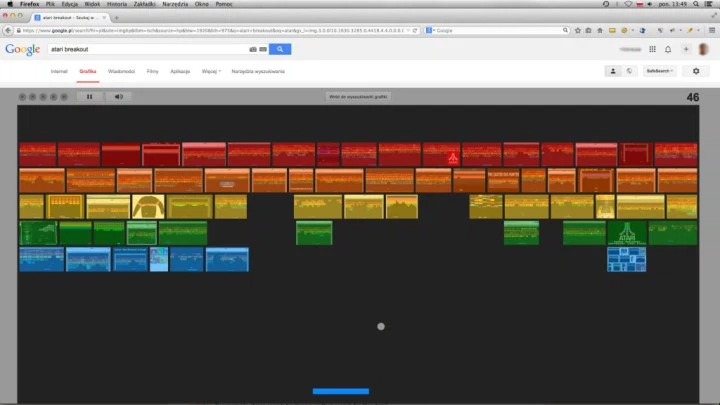720x405 pixels.
Task: Click the Time Machine menu bar icon
Action: coord(606,4)
